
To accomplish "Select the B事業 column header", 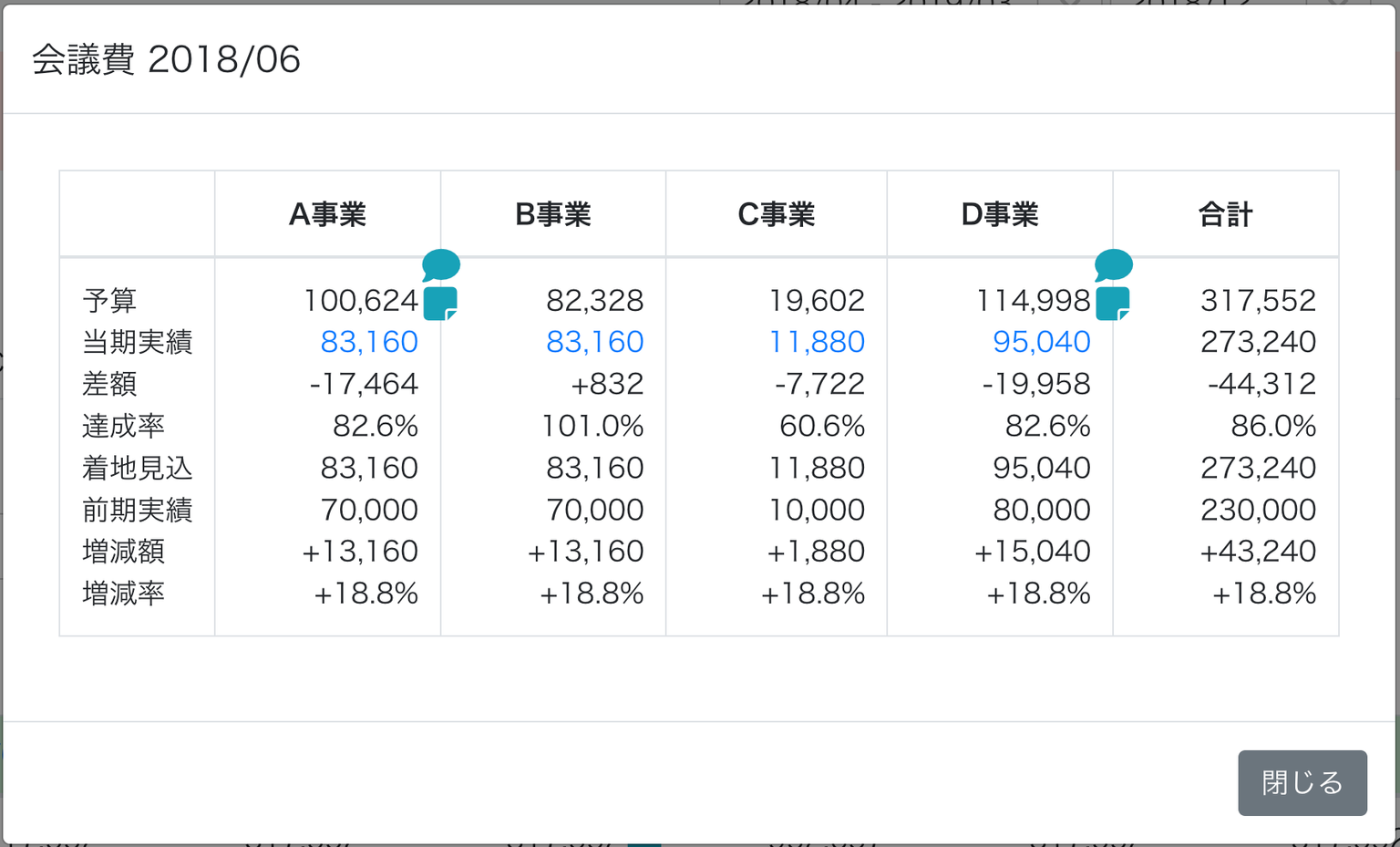I will click(553, 214).
